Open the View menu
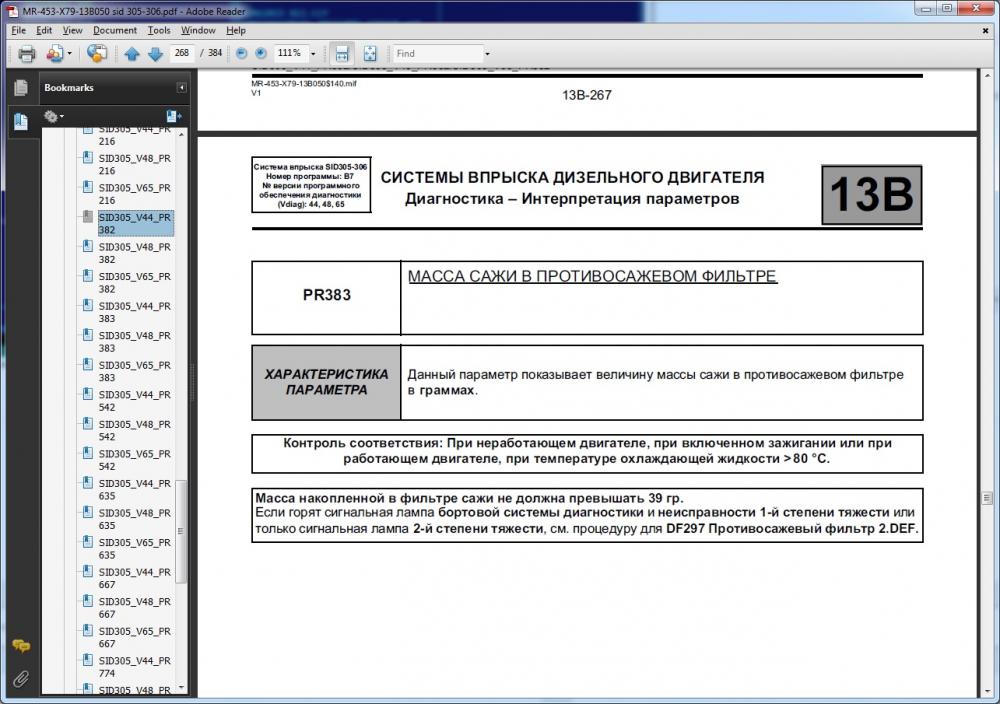Viewport: 1000px width, 704px height. pyautogui.click(x=72, y=30)
